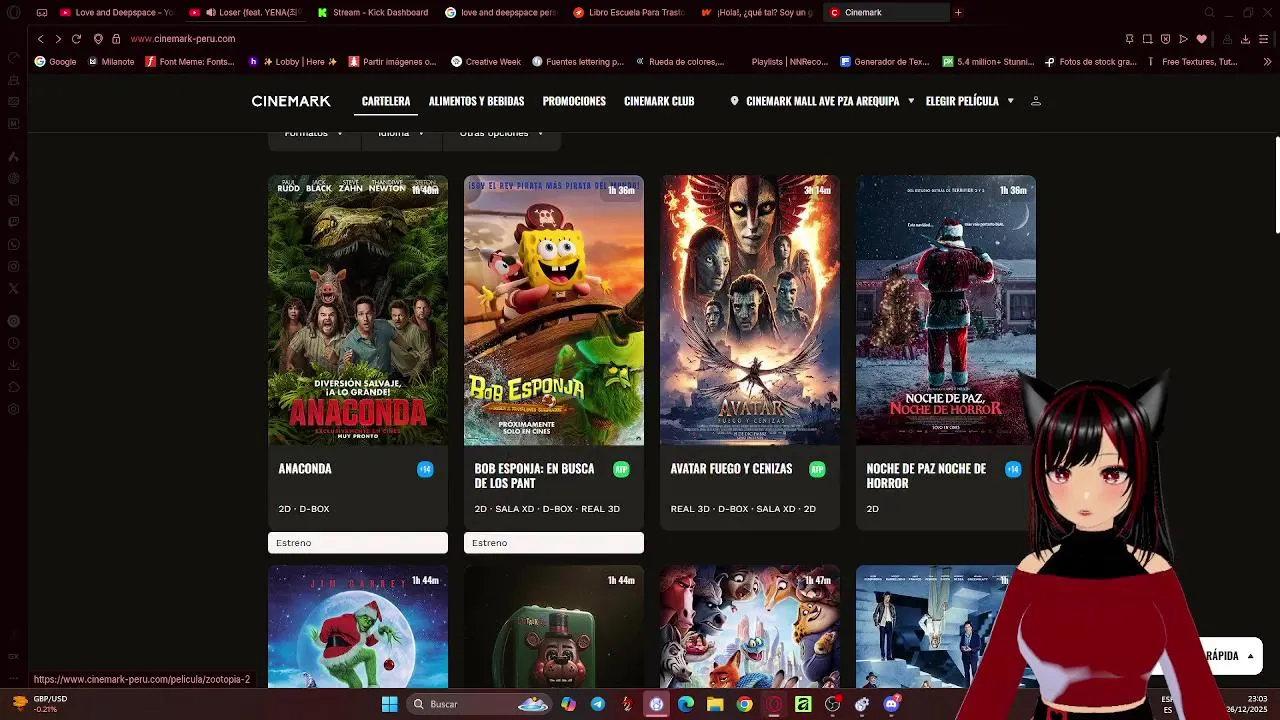Open Instagram in the Opera sidebar
The height and width of the screenshot is (720, 1280).
coord(13,266)
